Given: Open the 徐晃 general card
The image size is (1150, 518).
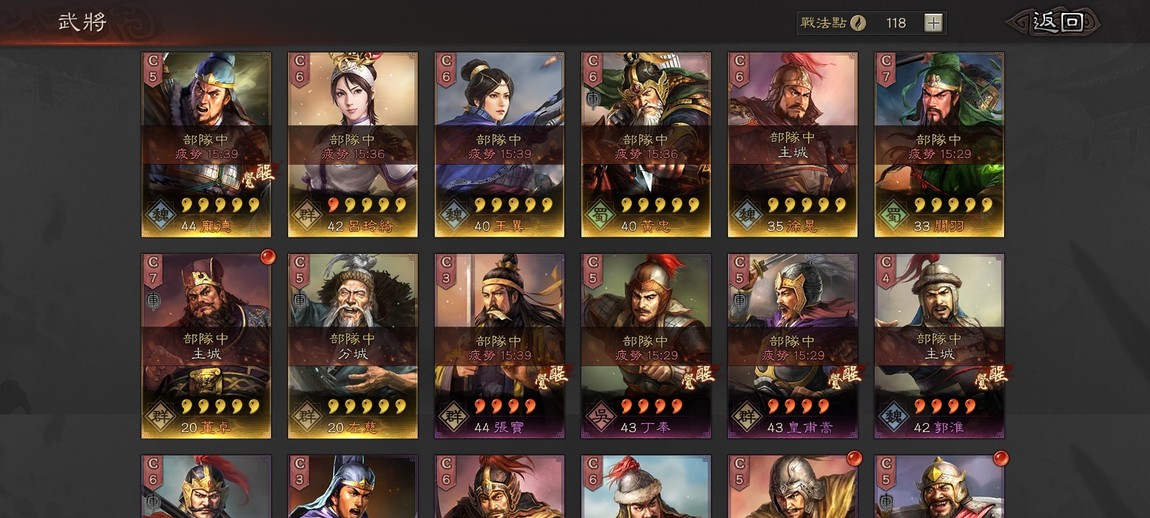Looking at the screenshot, I should click(793, 145).
